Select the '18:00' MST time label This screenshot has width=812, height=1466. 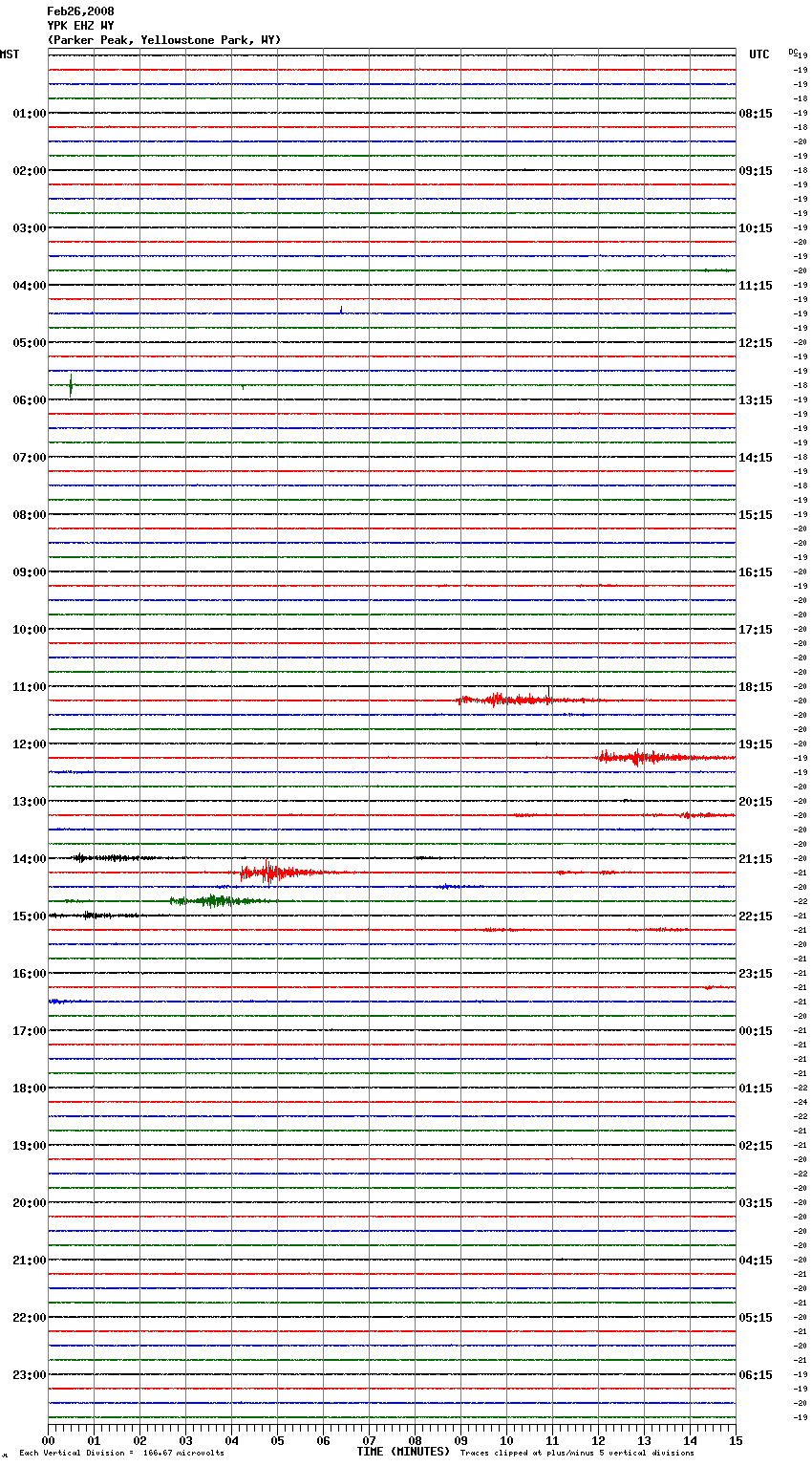[29, 1089]
